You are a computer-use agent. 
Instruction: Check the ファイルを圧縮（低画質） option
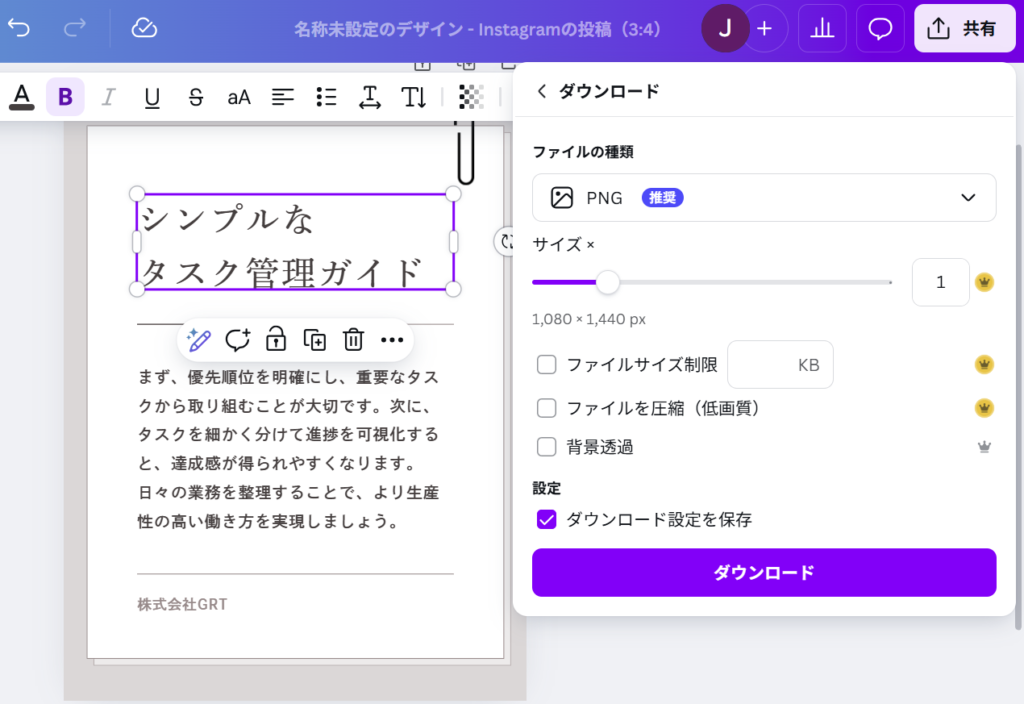coord(547,408)
